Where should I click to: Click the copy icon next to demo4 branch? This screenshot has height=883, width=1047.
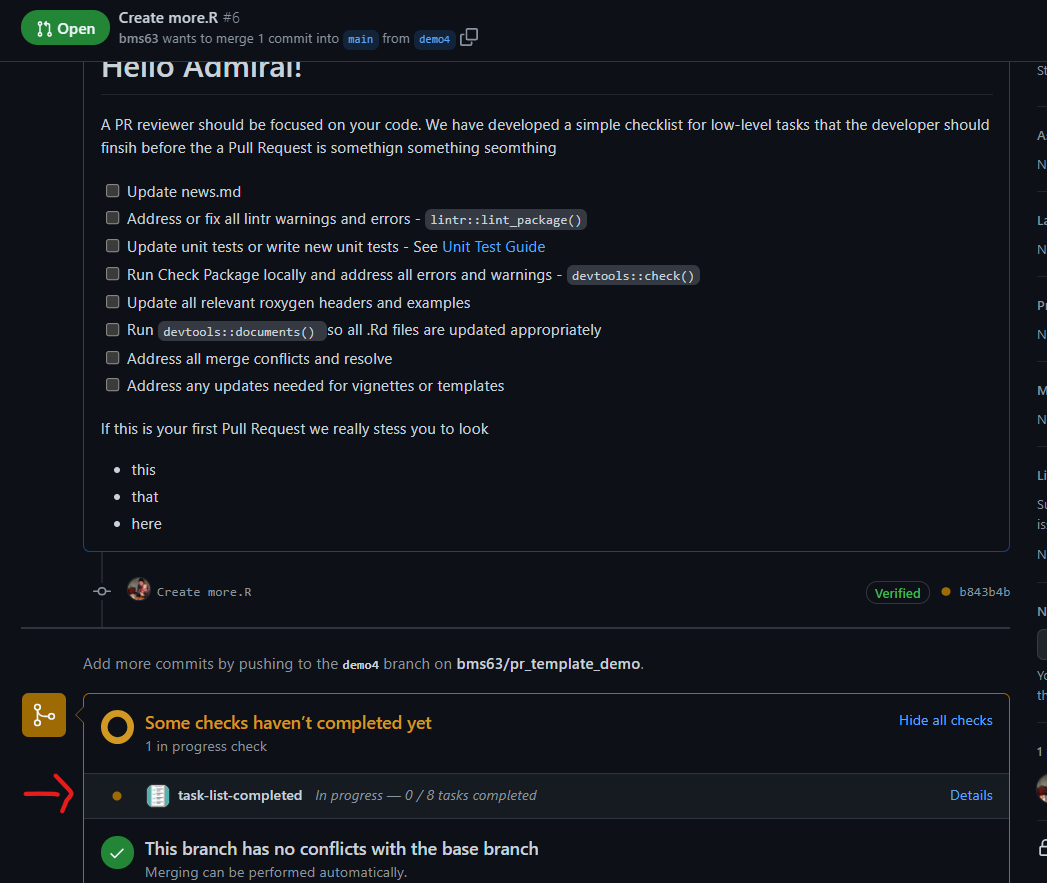point(468,37)
